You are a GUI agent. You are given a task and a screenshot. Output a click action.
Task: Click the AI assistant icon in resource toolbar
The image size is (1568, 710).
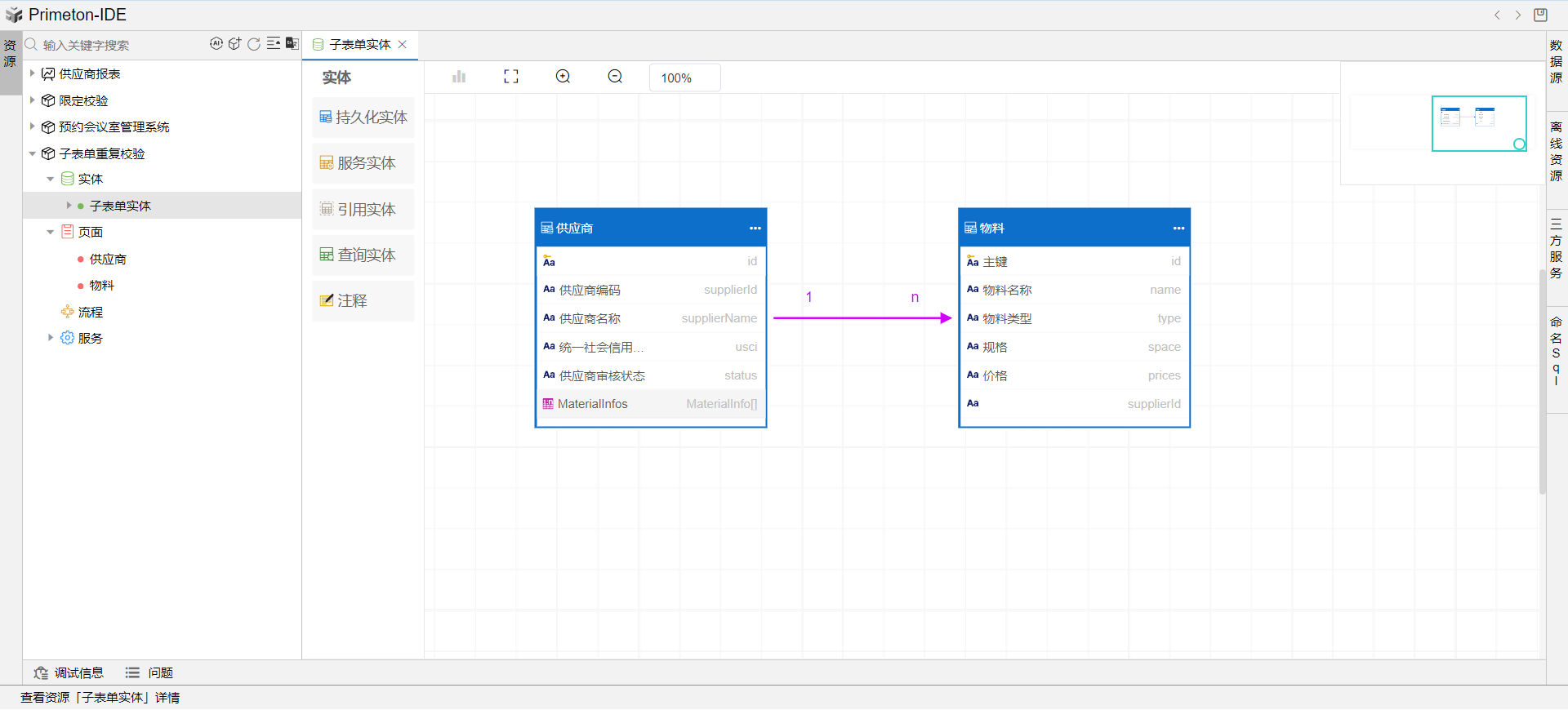pyautogui.click(x=216, y=44)
